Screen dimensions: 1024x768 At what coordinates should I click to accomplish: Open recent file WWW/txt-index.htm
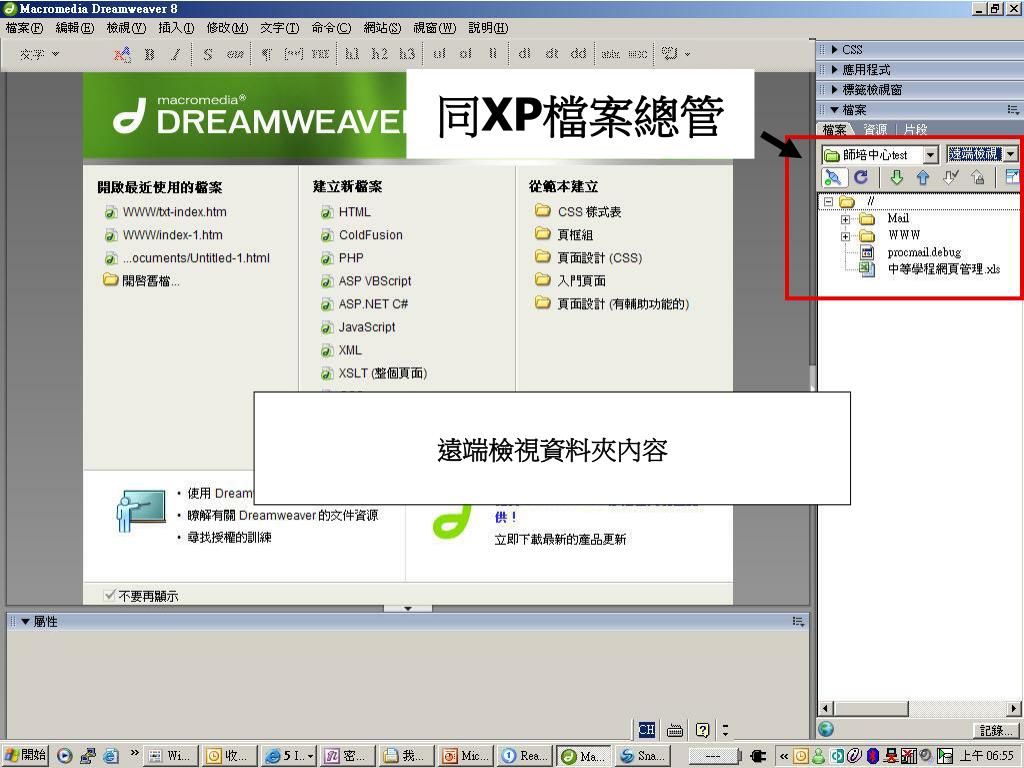(174, 212)
